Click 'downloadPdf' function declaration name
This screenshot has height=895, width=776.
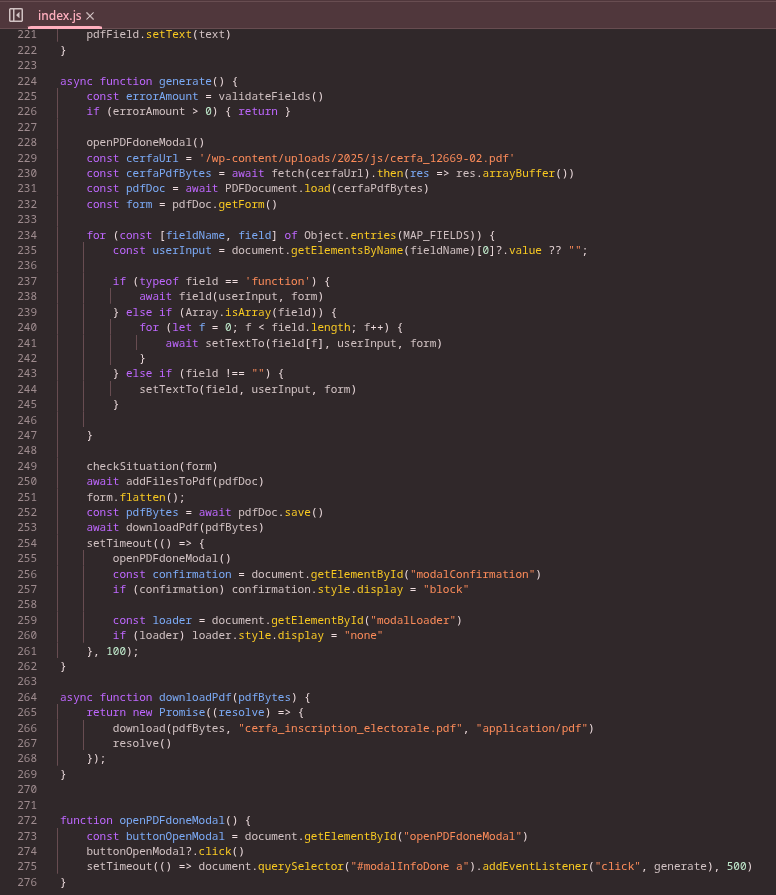195,698
